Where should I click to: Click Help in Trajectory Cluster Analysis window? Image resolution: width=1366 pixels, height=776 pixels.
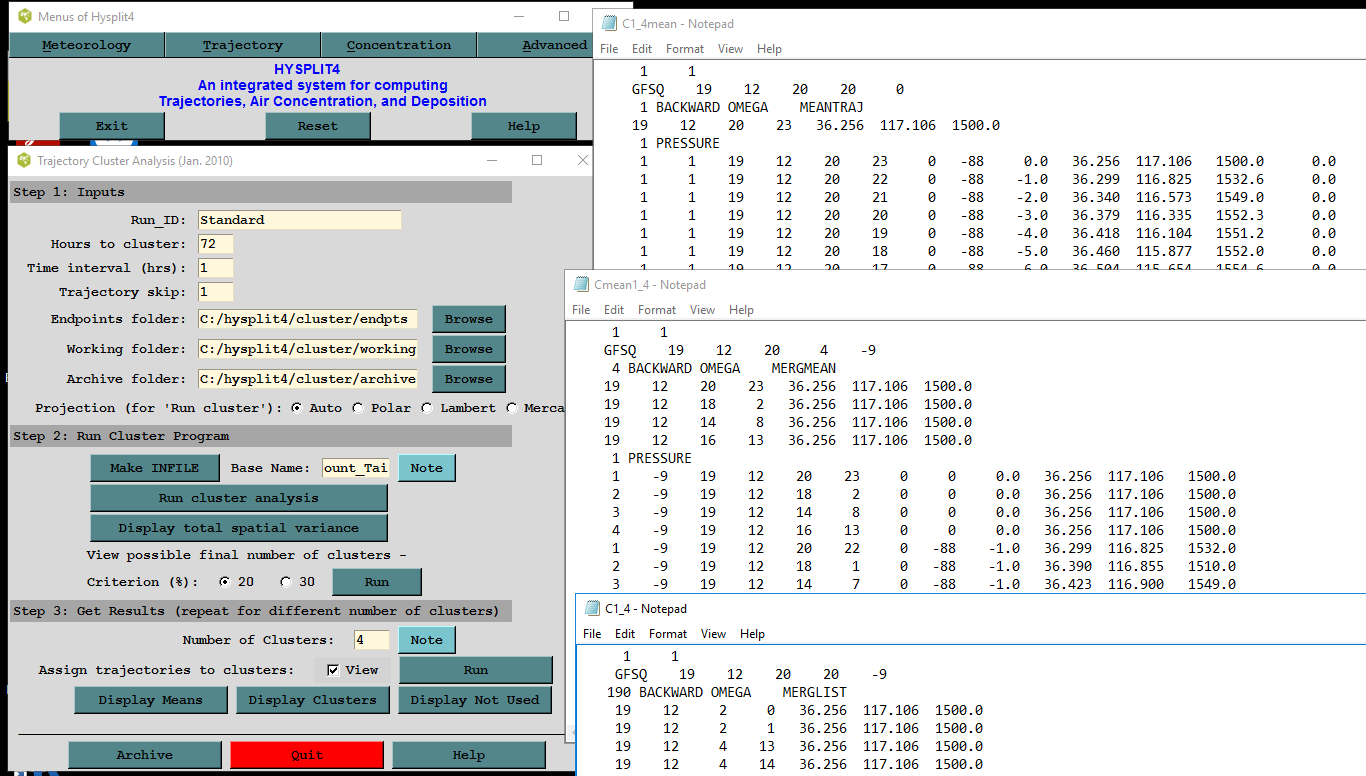click(x=469, y=755)
